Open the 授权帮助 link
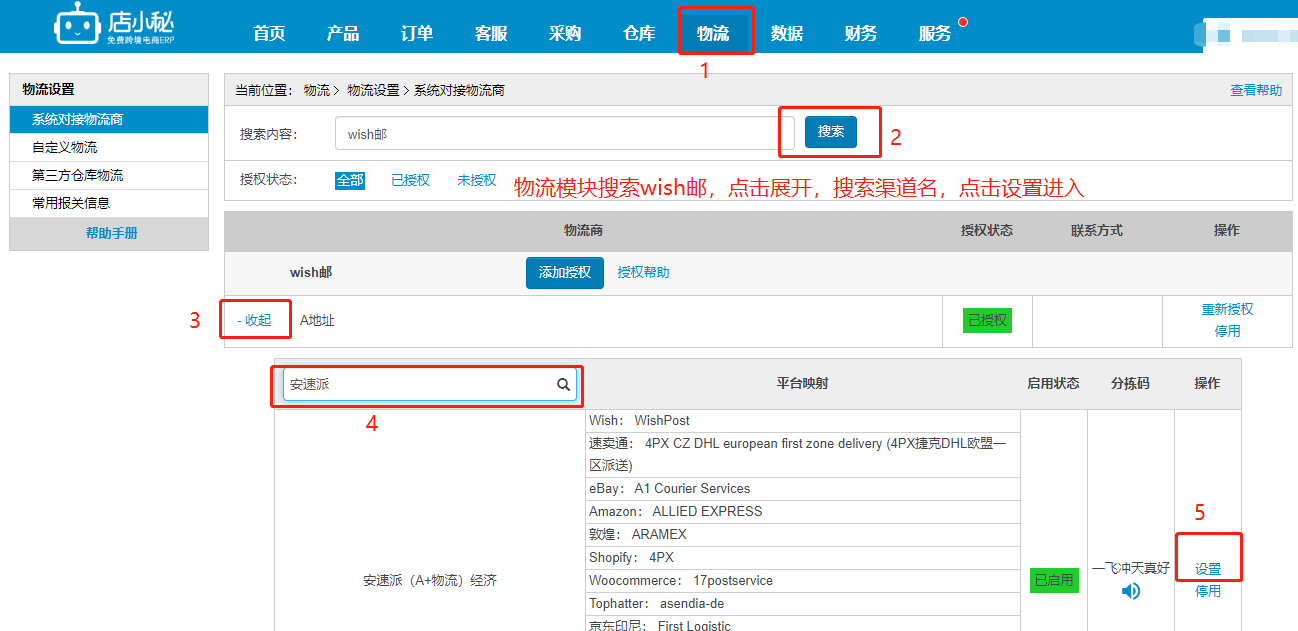1298x631 pixels. pos(644,272)
